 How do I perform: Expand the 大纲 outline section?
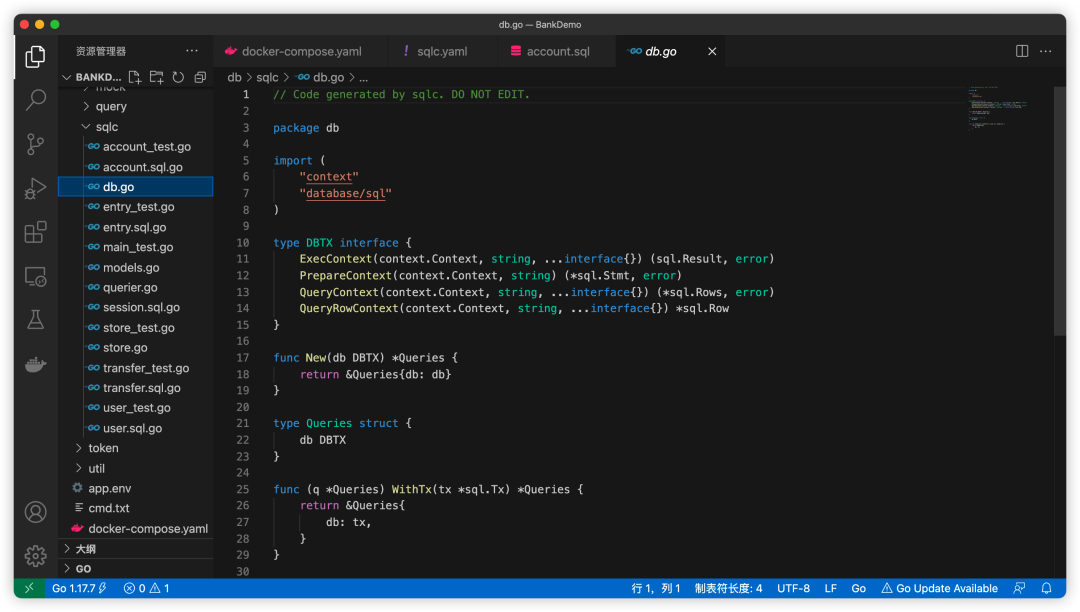pos(136,549)
